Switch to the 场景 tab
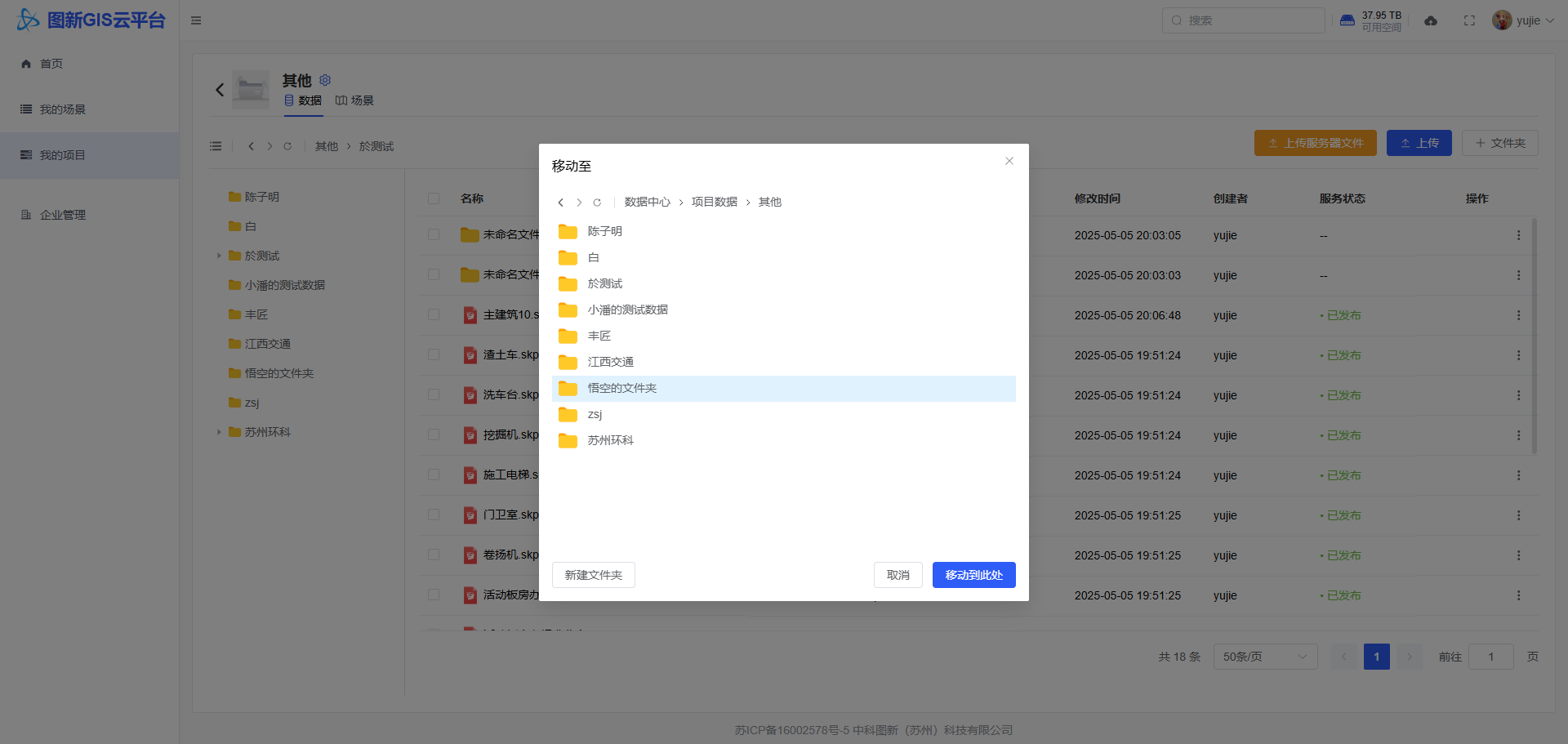 click(x=354, y=100)
